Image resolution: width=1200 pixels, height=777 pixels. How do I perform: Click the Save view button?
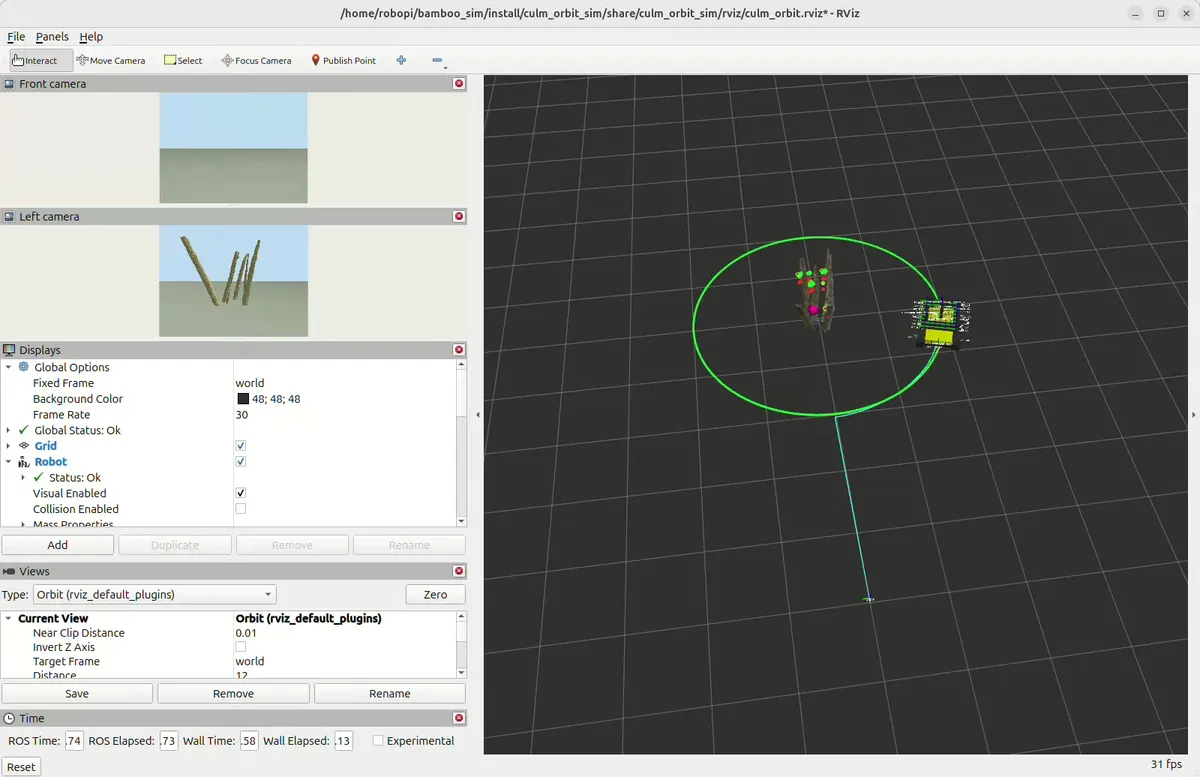pyautogui.click(x=77, y=693)
